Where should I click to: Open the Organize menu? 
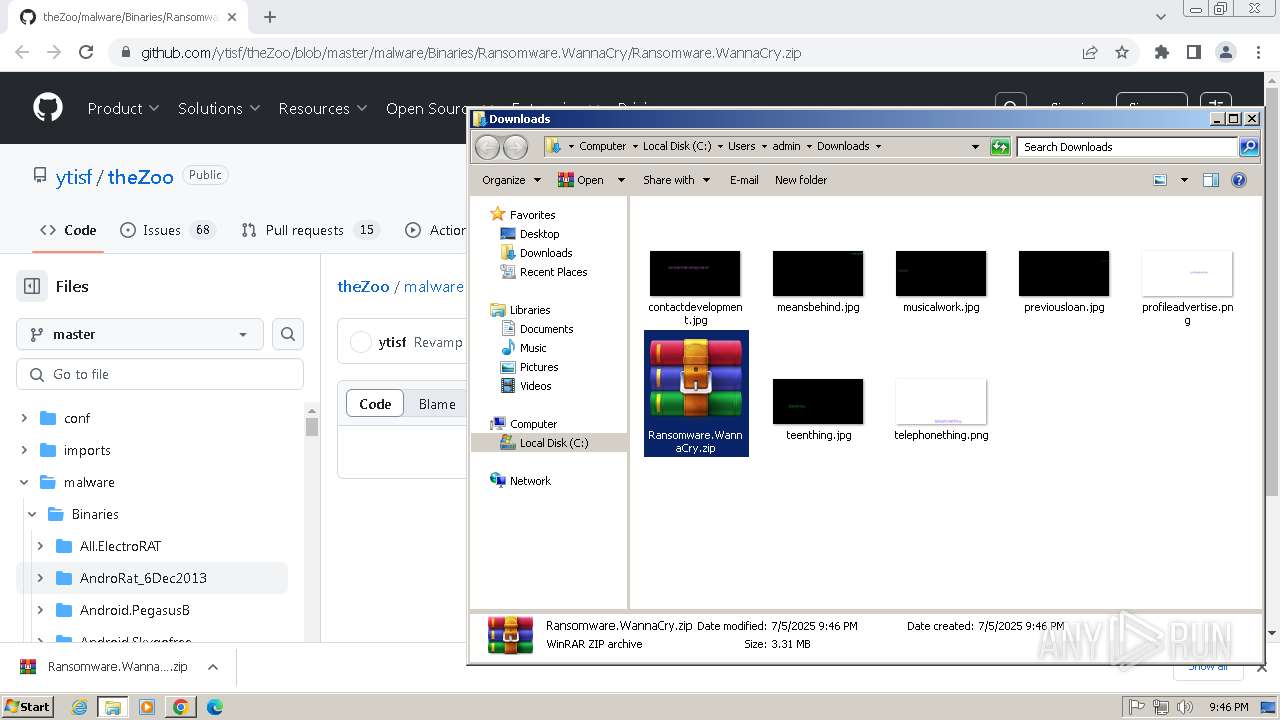click(x=511, y=180)
